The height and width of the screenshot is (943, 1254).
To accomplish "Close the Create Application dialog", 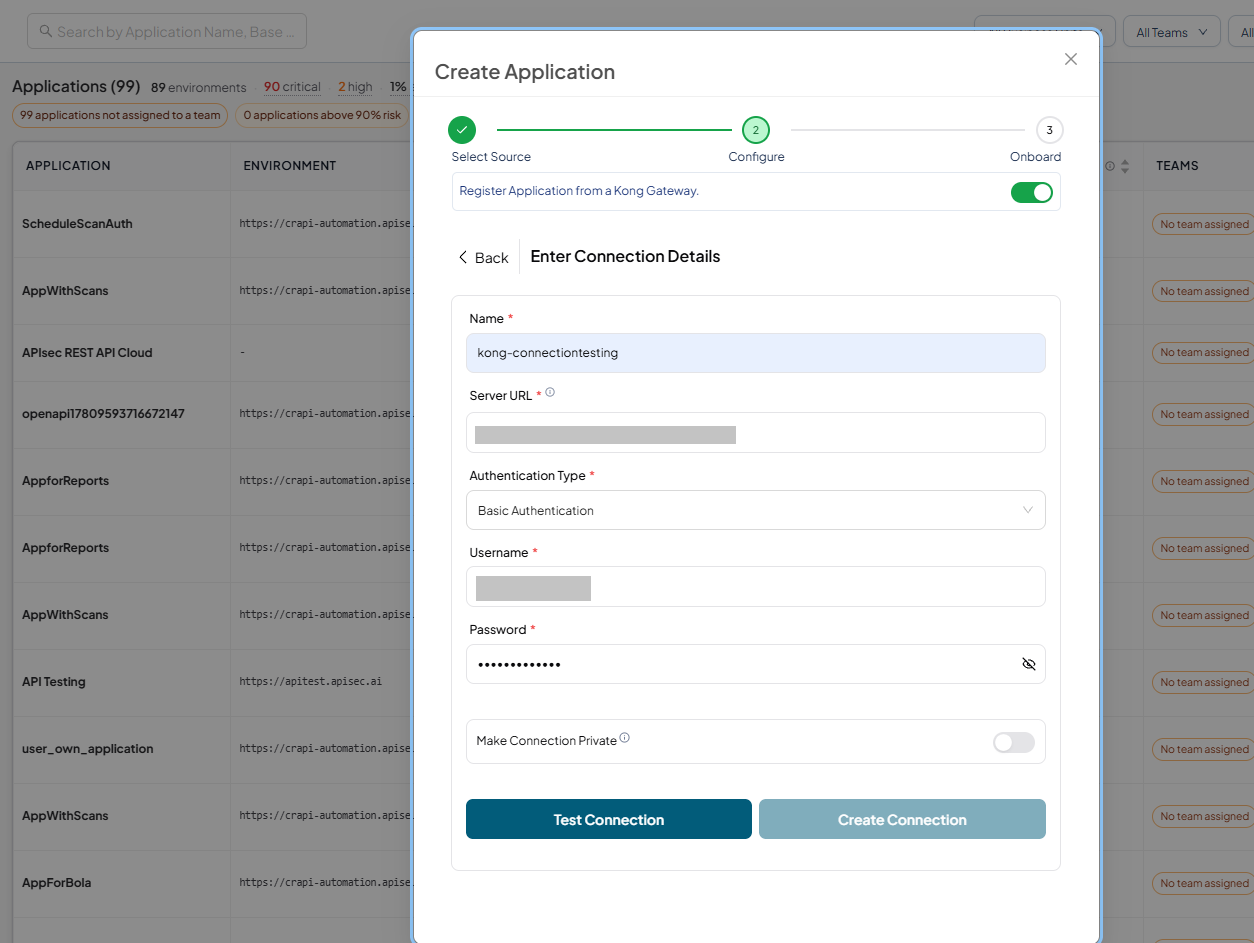I will pos(1071,59).
